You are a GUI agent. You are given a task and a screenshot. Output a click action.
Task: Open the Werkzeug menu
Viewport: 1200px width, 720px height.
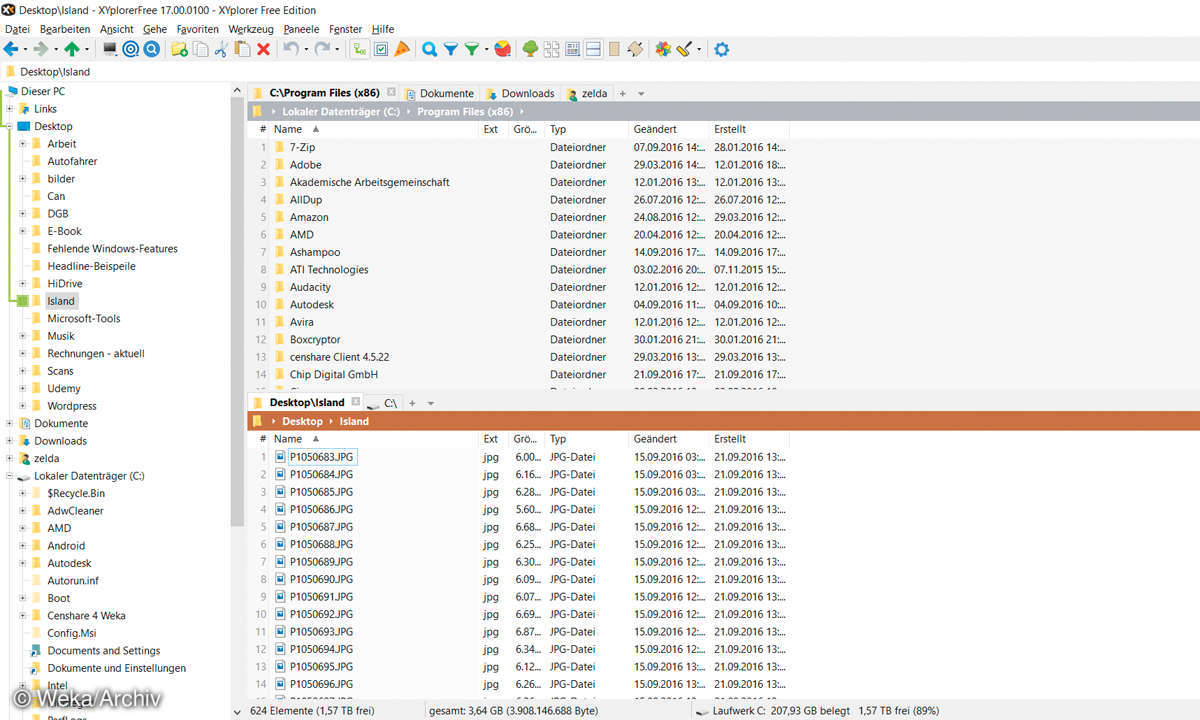click(250, 30)
